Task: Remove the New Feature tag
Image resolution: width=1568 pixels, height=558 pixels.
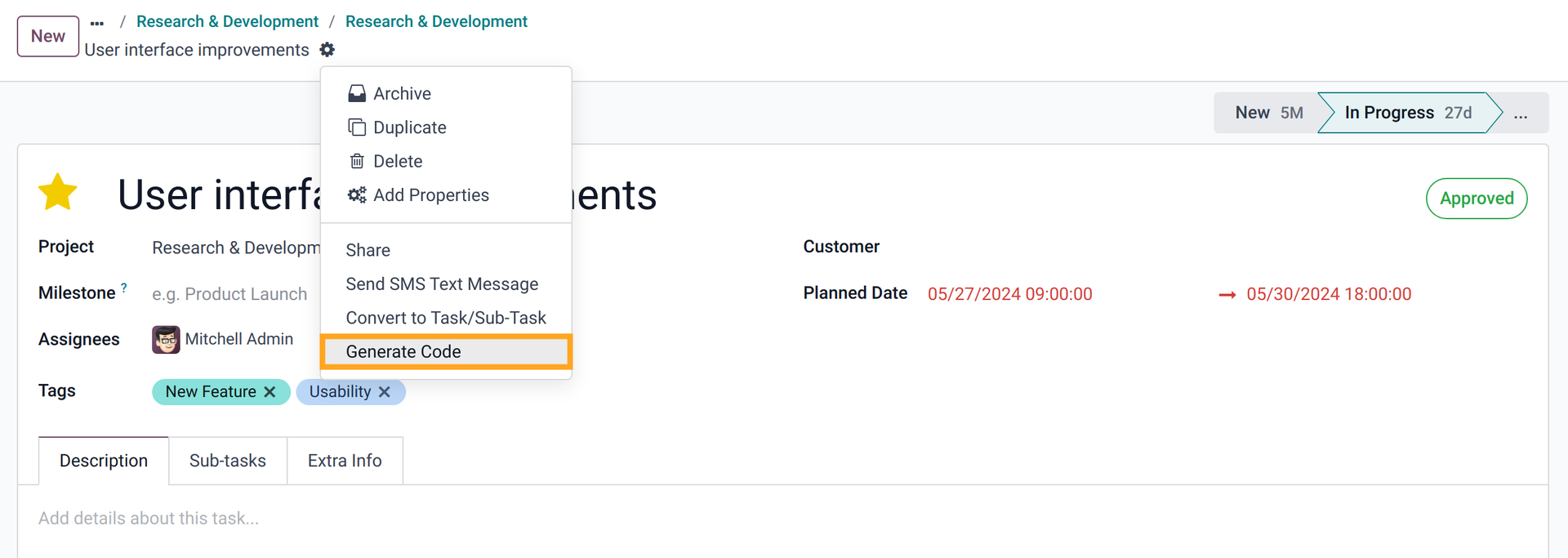Action: click(269, 392)
